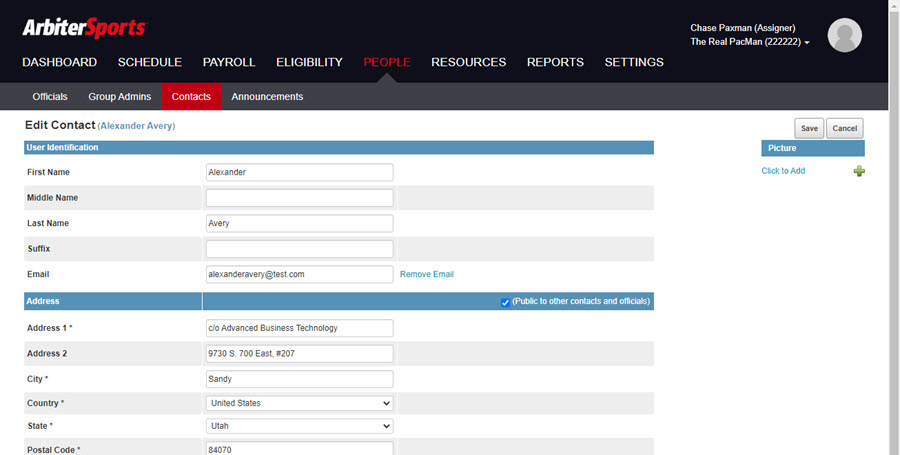900x455 pixels.
Task: Open the Reports menu
Action: [555, 62]
